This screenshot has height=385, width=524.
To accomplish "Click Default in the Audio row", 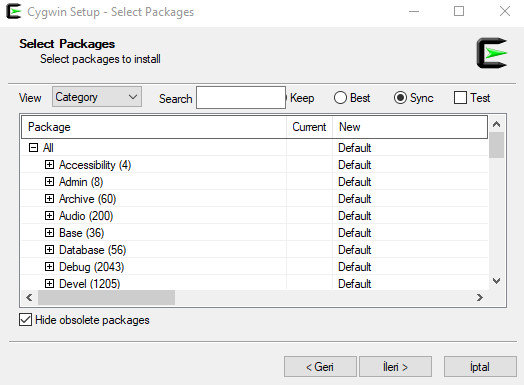I will pyautogui.click(x=355, y=216).
